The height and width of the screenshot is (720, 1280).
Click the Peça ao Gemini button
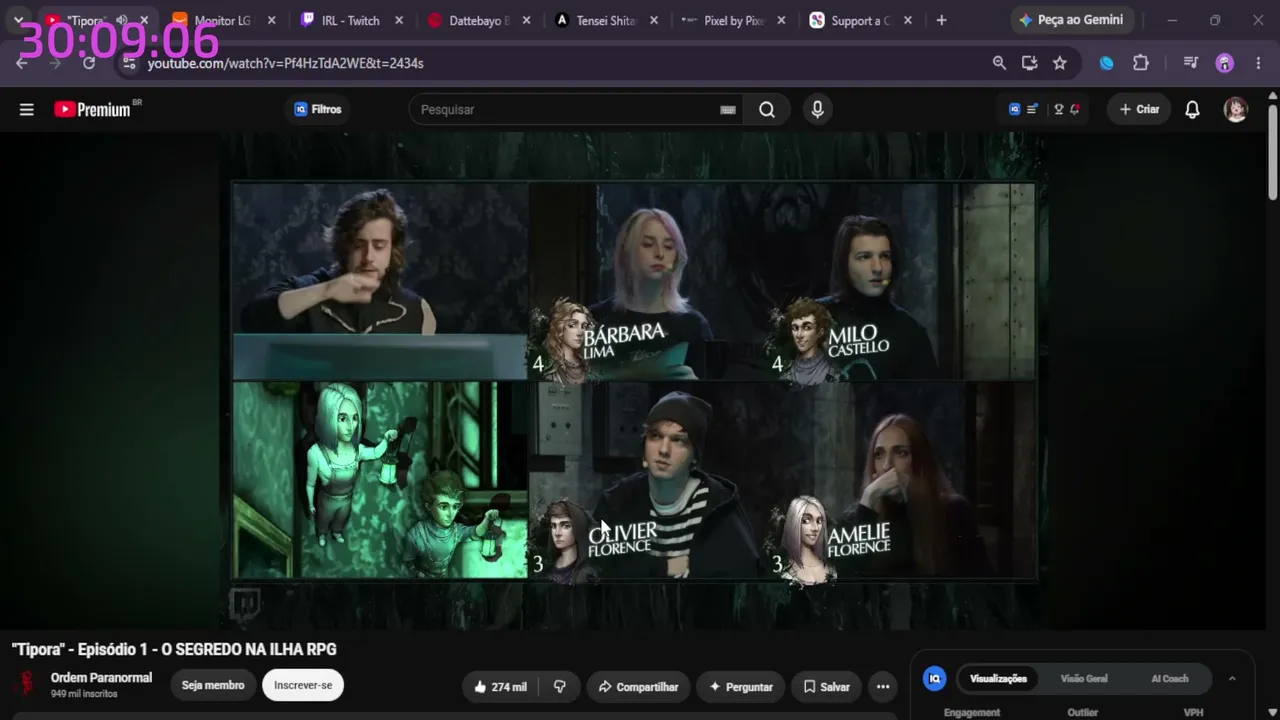1071,20
